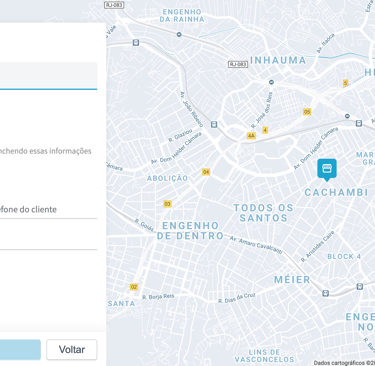This screenshot has width=375, height=366.
Task: Click the RJ-083 road shield near Inhaúma
Action: pos(238,64)
